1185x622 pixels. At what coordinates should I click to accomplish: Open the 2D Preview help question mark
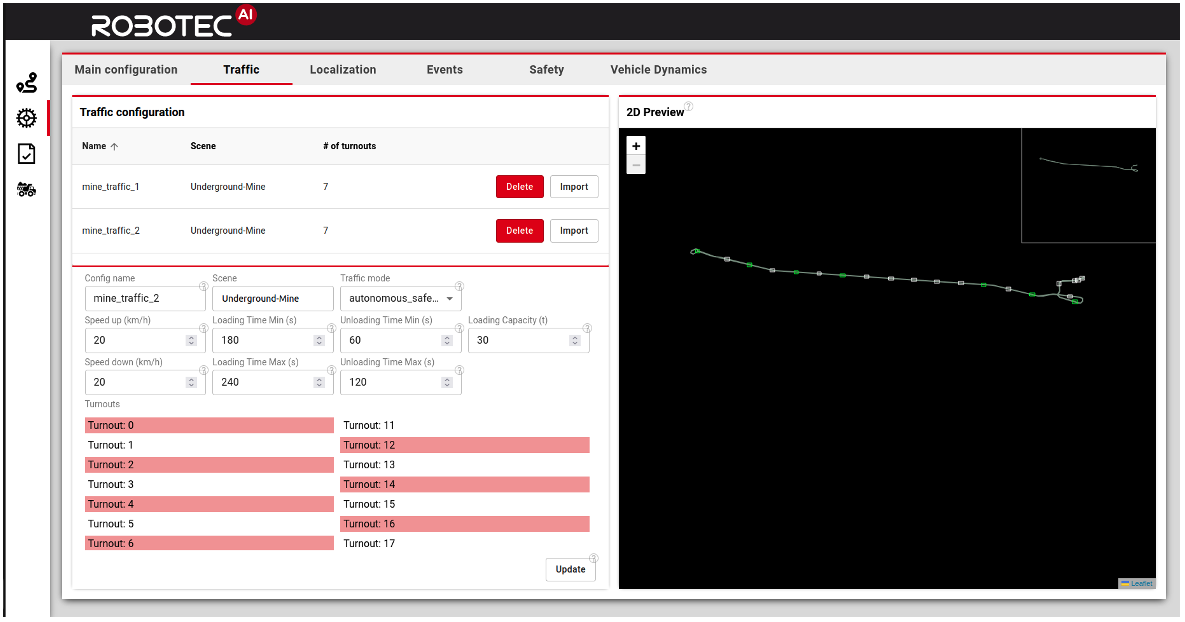(x=688, y=106)
